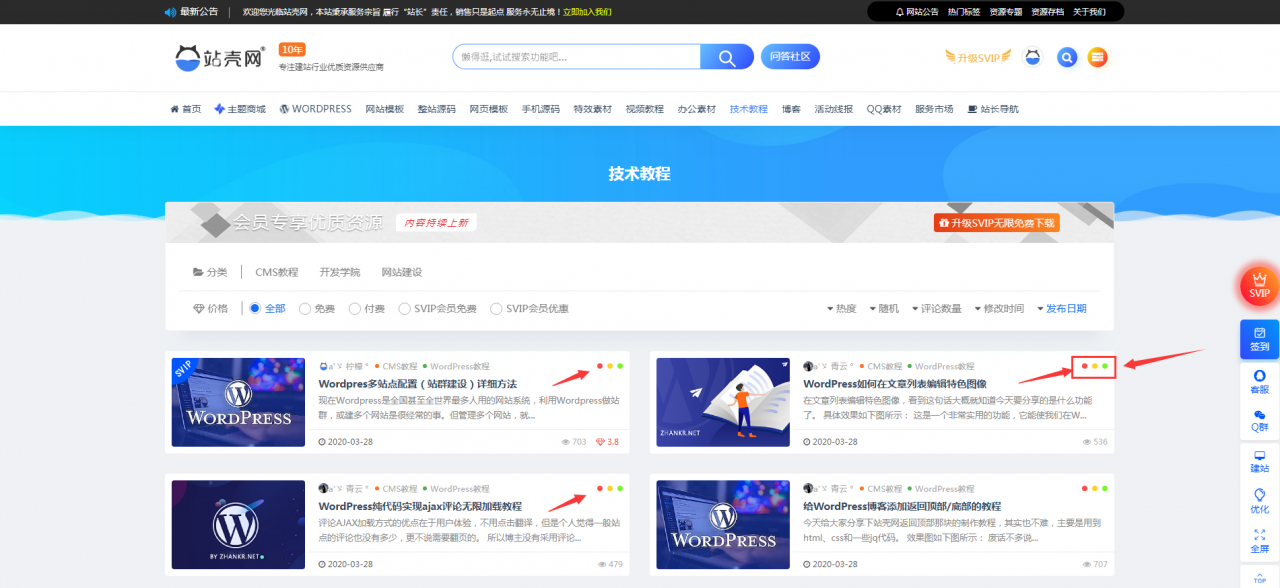The image size is (1280, 588).
Task: Select the SVIP会员优惠 radio button
Action: 497,309
